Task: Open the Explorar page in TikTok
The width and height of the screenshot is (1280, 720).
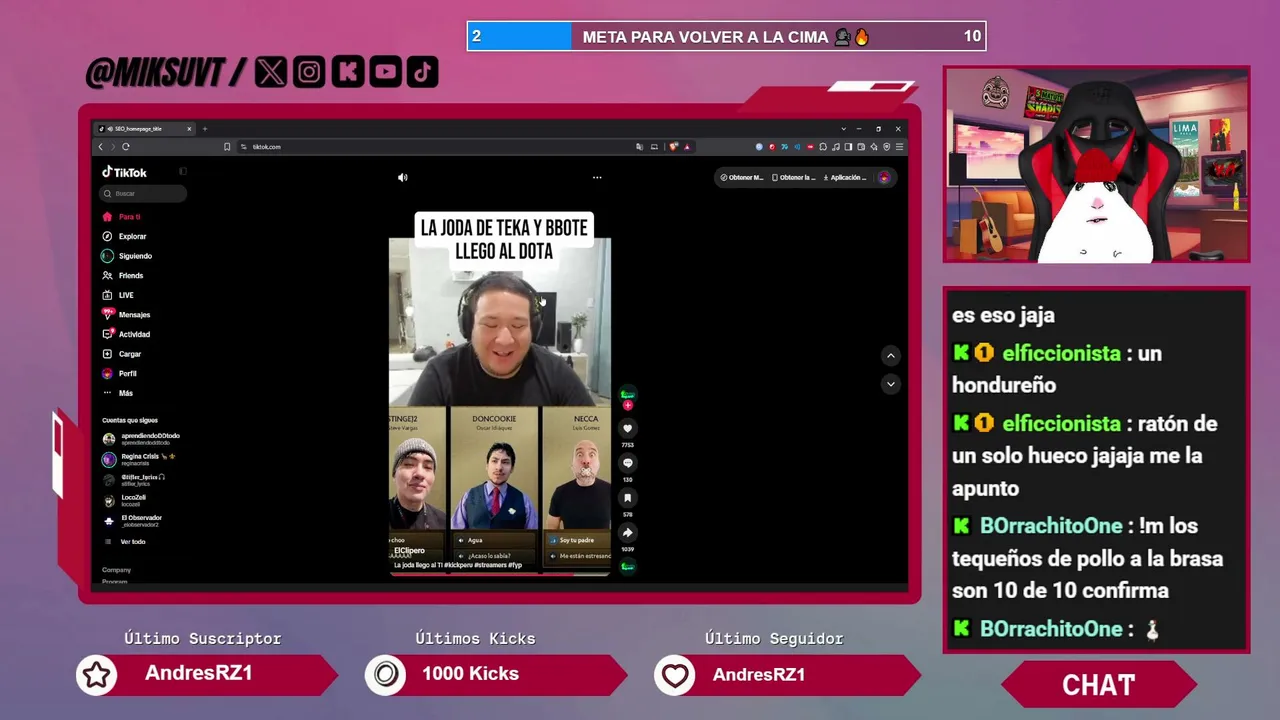Action: tap(124, 236)
